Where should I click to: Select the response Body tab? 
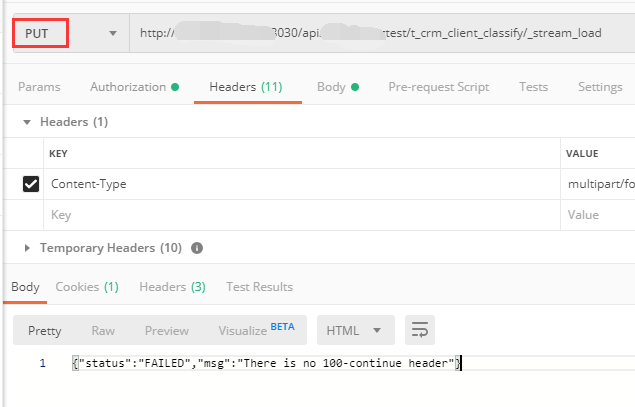click(25, 287)
